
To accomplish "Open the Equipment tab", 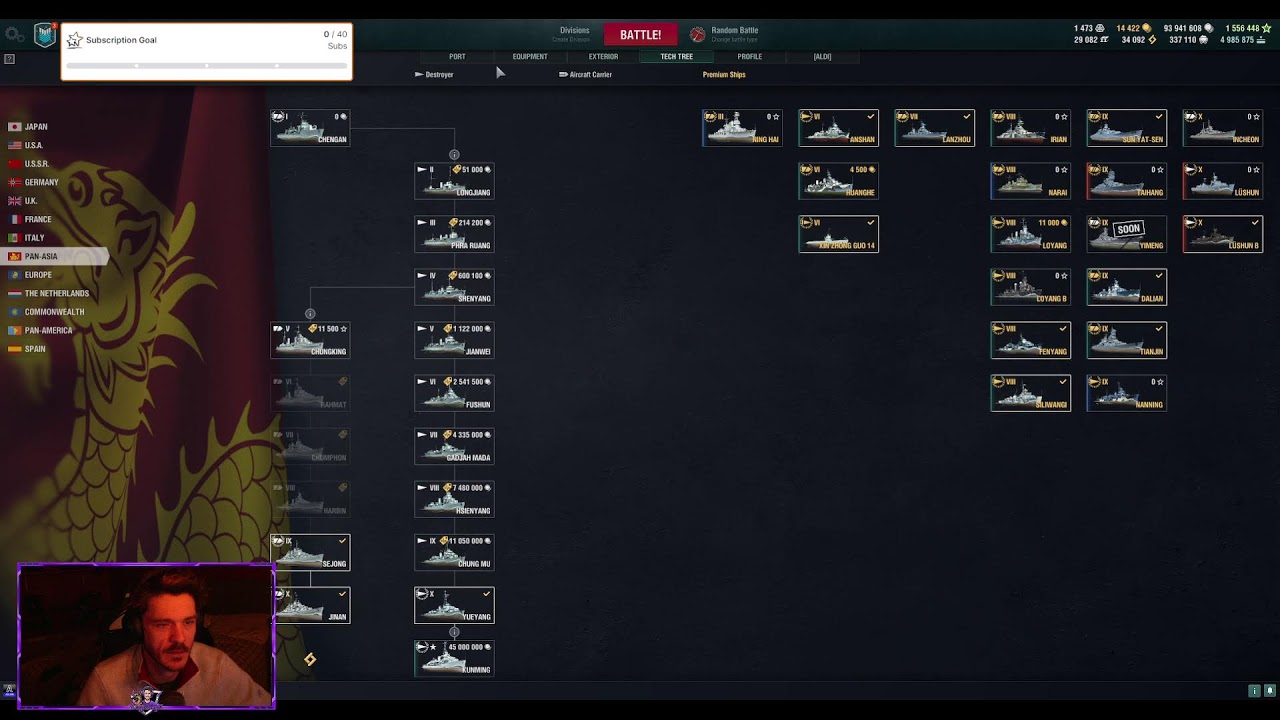I will click(530, 57).
